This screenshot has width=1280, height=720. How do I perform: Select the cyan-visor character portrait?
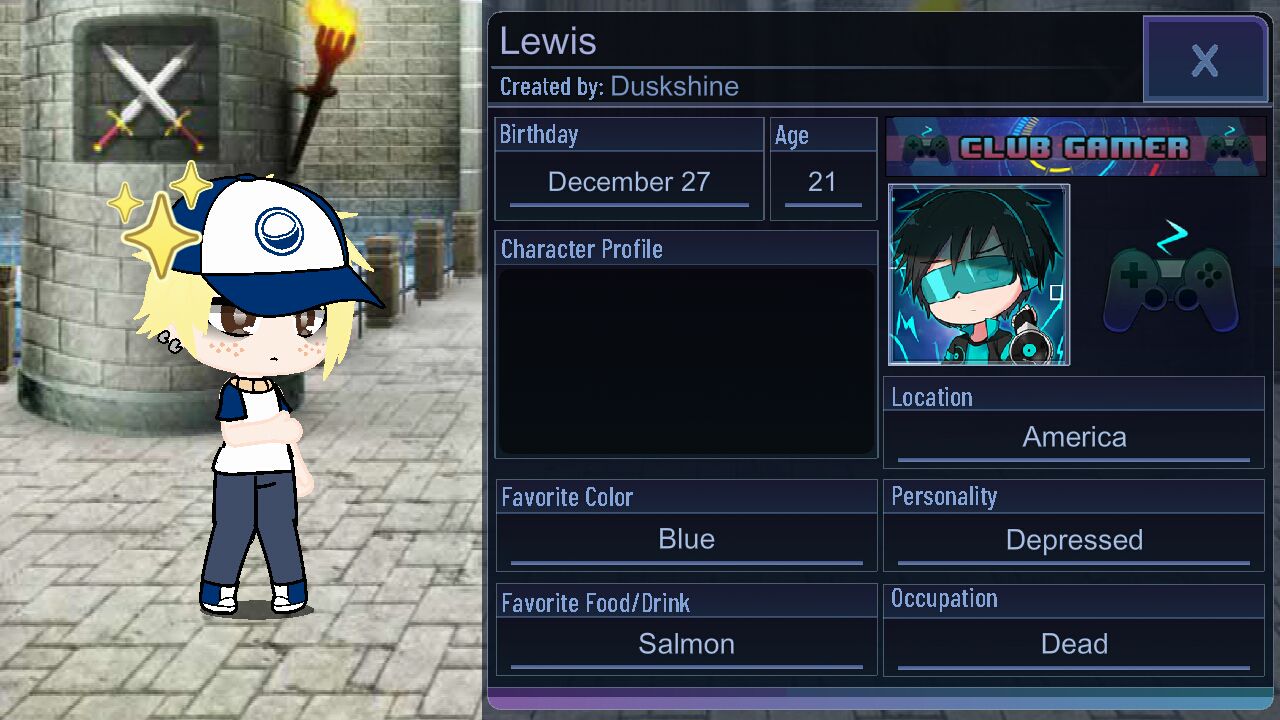[979, 275]
